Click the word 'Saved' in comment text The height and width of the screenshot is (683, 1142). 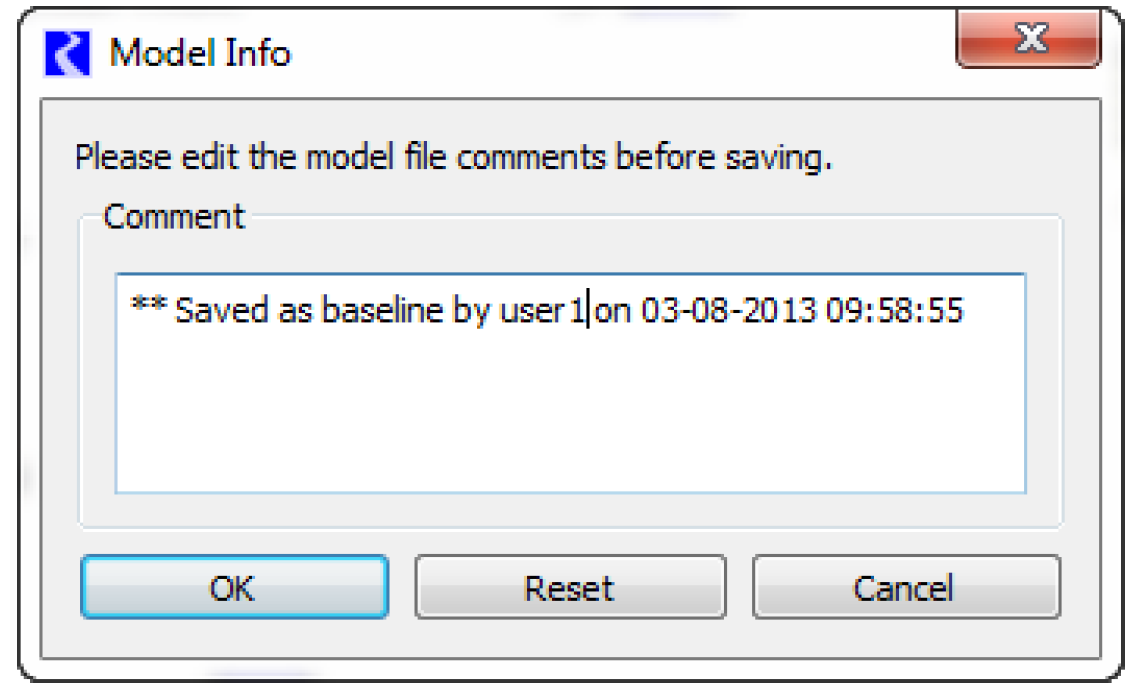(217, 310)
